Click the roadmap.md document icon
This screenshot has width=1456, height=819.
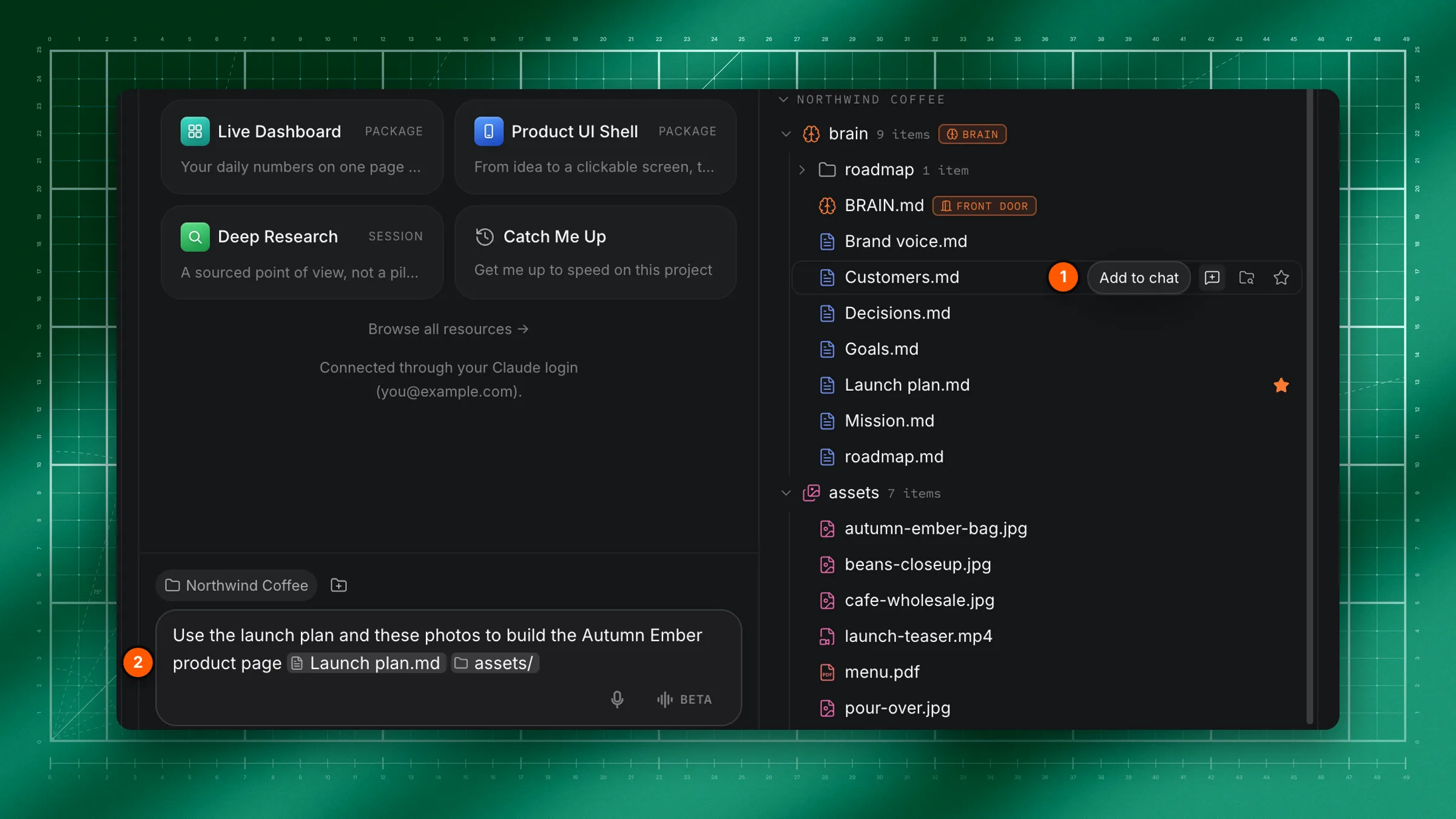point(827,457)
